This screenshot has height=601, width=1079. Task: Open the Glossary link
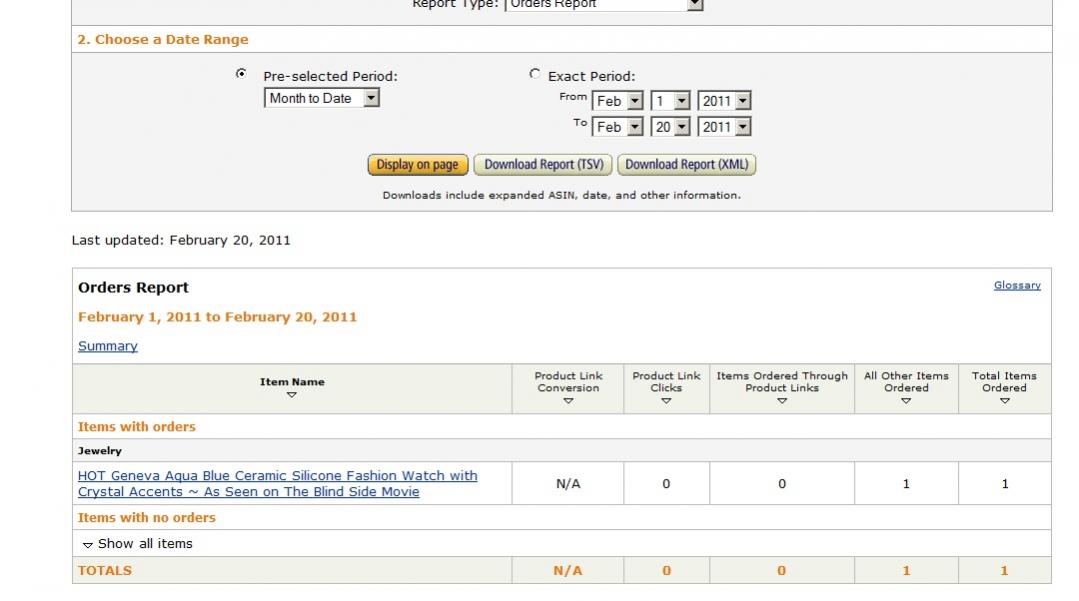[1016, 285]
